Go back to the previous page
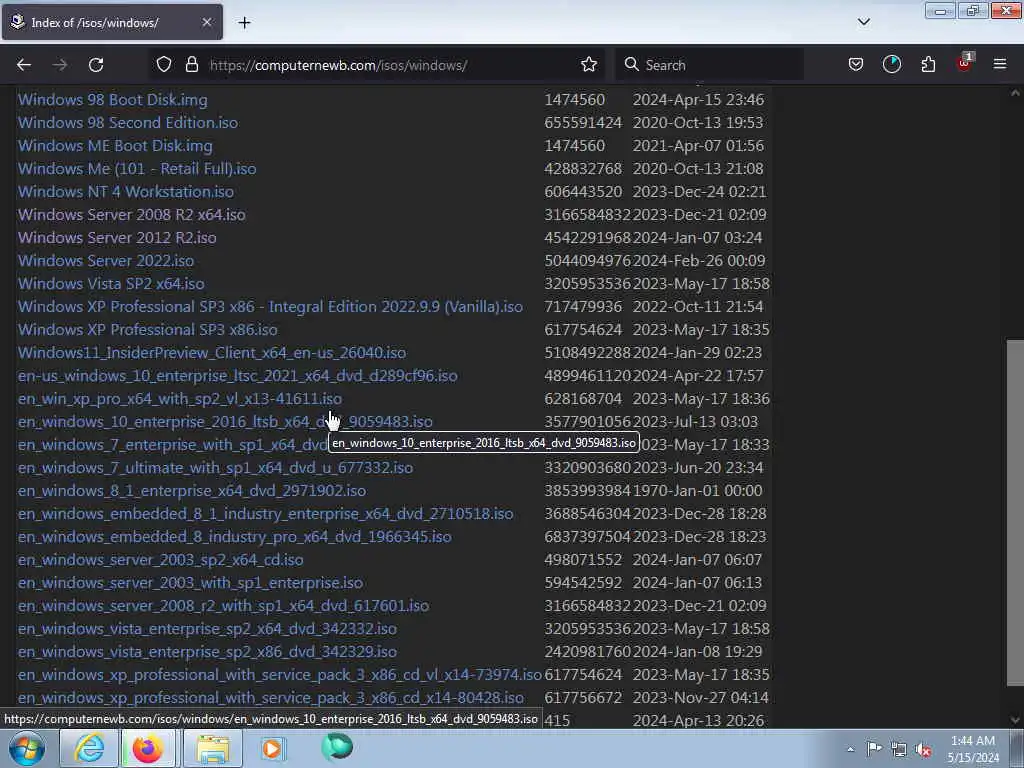The image size is (1024, 768). click(24, 65)
